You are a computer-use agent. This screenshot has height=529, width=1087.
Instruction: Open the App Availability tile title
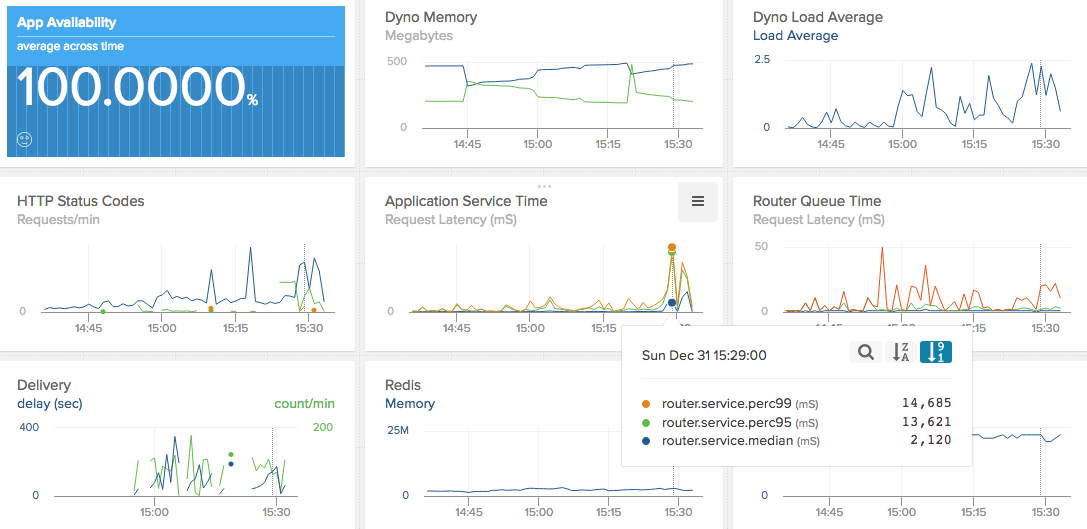[x=67, y=22]
